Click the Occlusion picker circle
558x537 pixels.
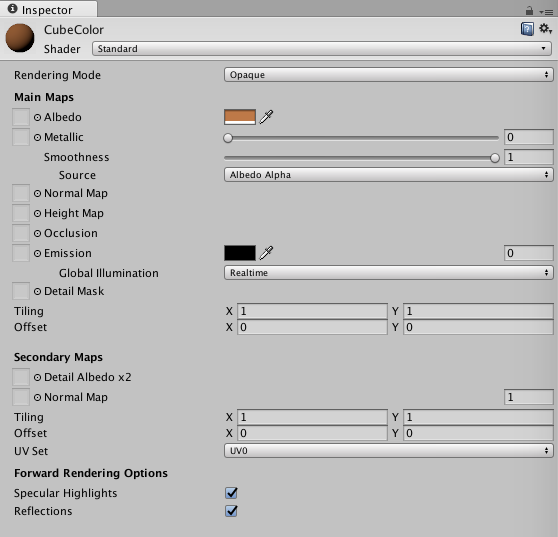pos(37,233)
